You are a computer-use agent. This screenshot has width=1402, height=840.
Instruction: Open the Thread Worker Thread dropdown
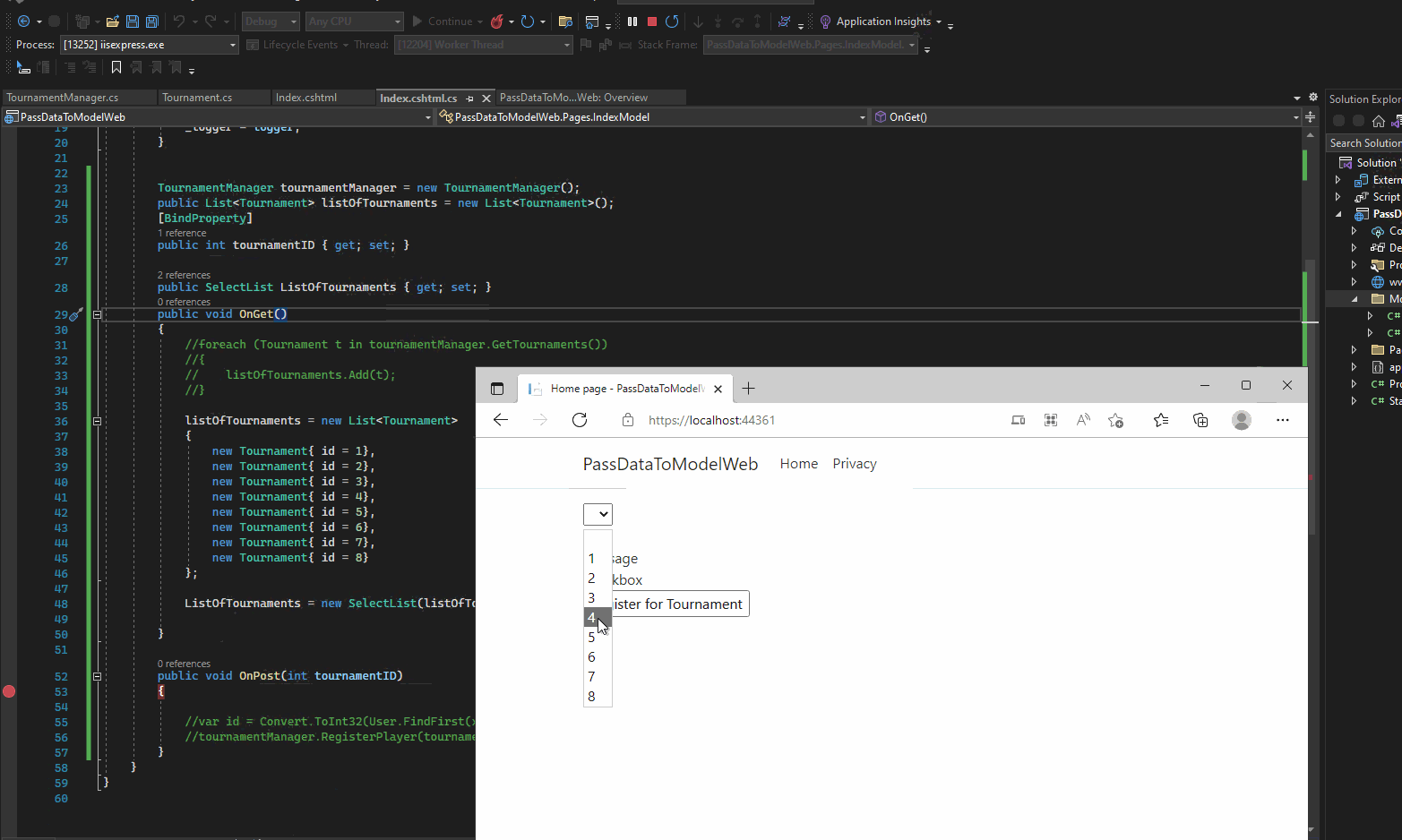pos(483,45)
